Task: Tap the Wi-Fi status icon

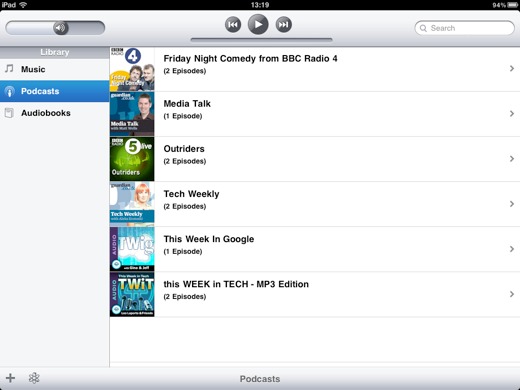Action: 23,5
